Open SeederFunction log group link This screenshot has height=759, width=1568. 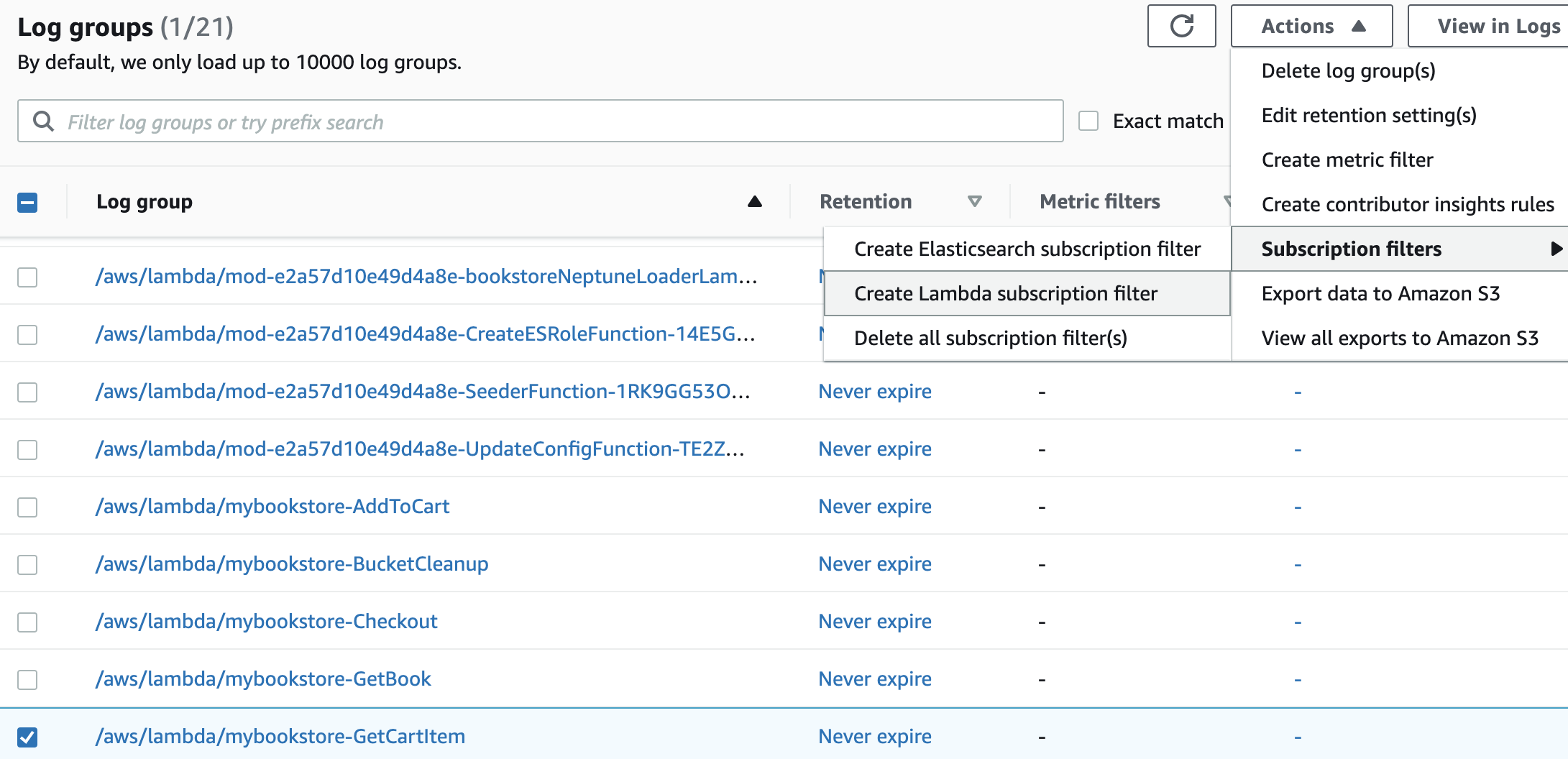click(x=423, y=392)
